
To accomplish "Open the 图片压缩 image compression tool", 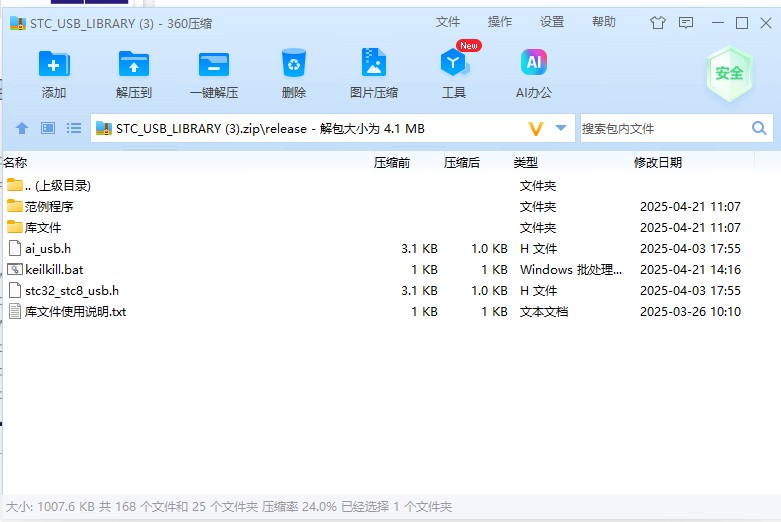I will click(373, 66).
